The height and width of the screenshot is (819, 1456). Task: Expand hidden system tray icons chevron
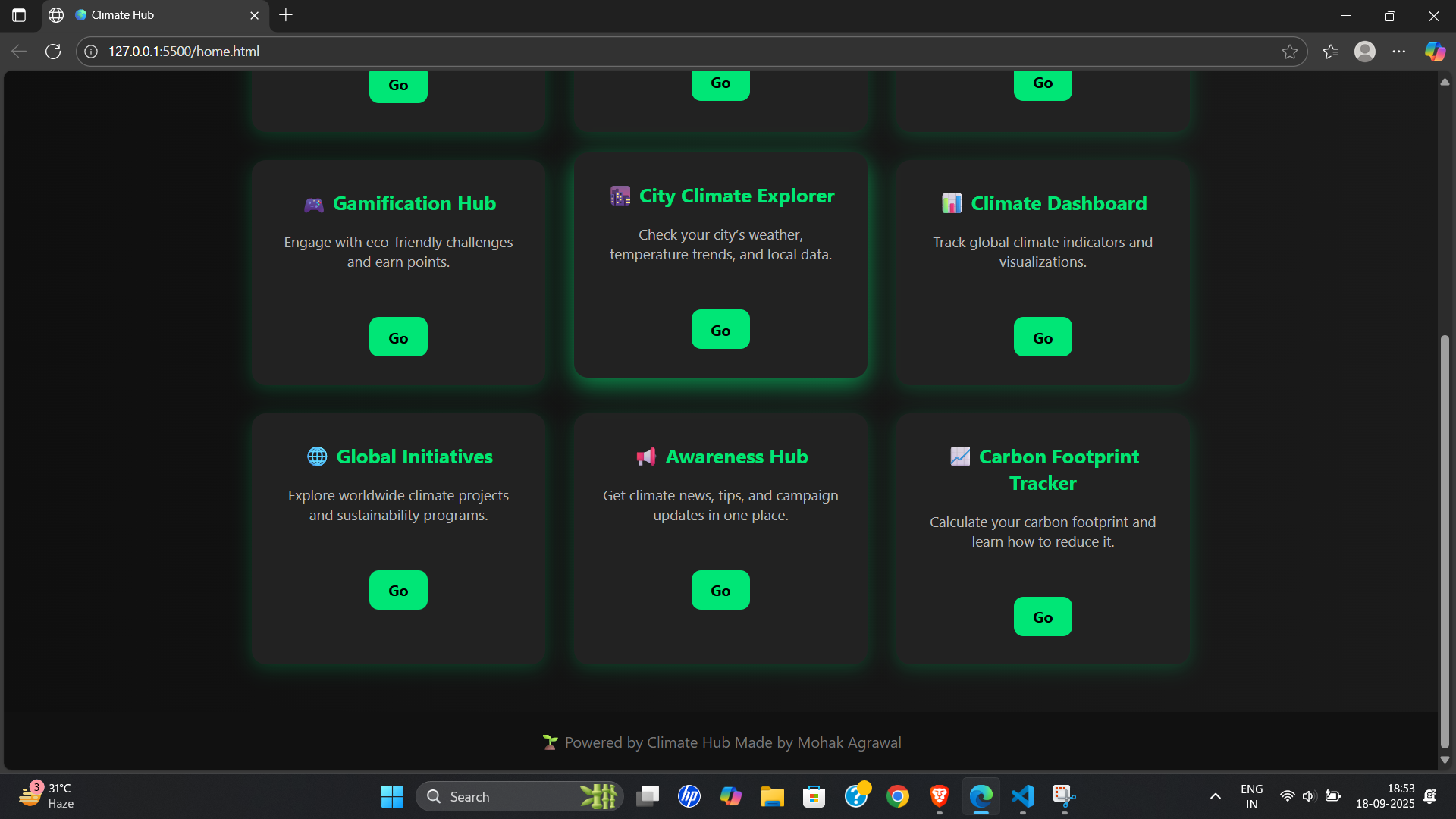tap(1216, 796)
